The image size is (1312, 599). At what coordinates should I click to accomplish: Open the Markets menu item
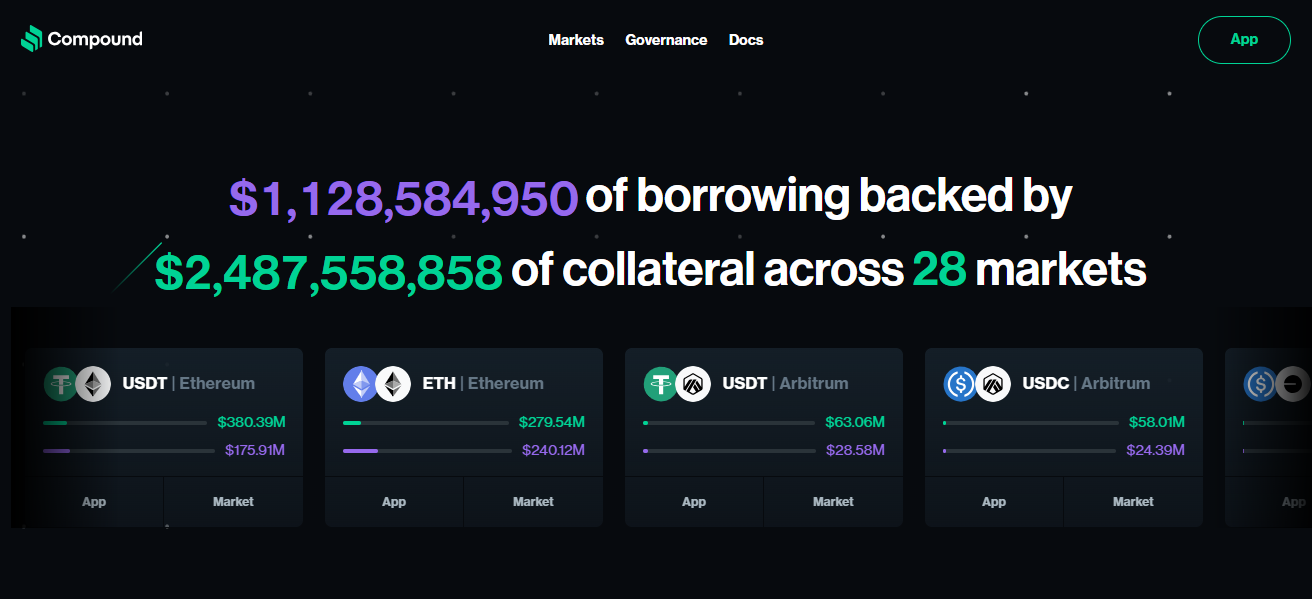click(x=576, y=40)
